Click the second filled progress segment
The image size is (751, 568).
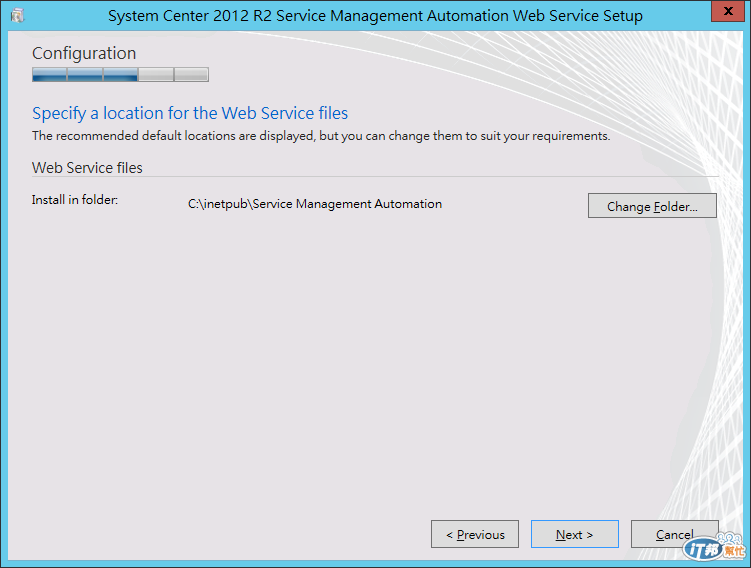coord(85,75)
